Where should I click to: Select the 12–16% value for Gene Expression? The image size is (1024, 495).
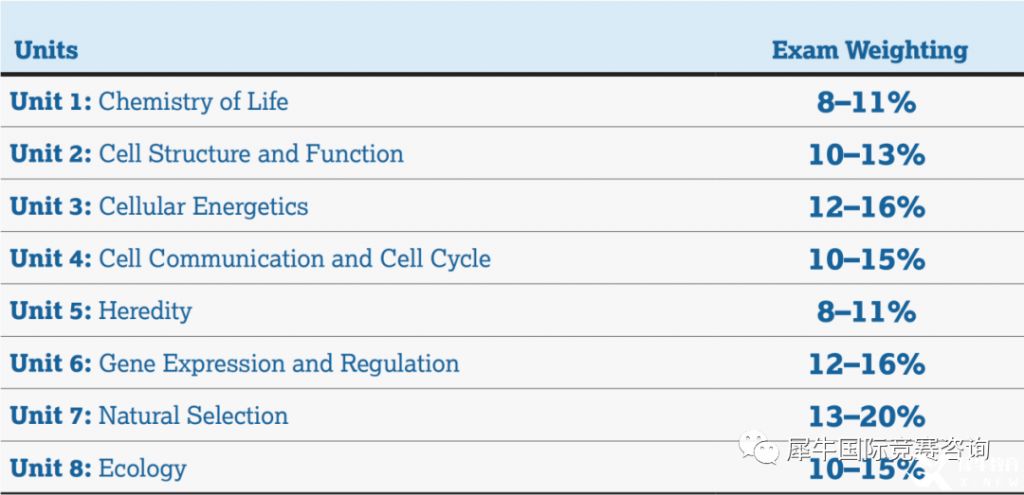click(867, 364)
